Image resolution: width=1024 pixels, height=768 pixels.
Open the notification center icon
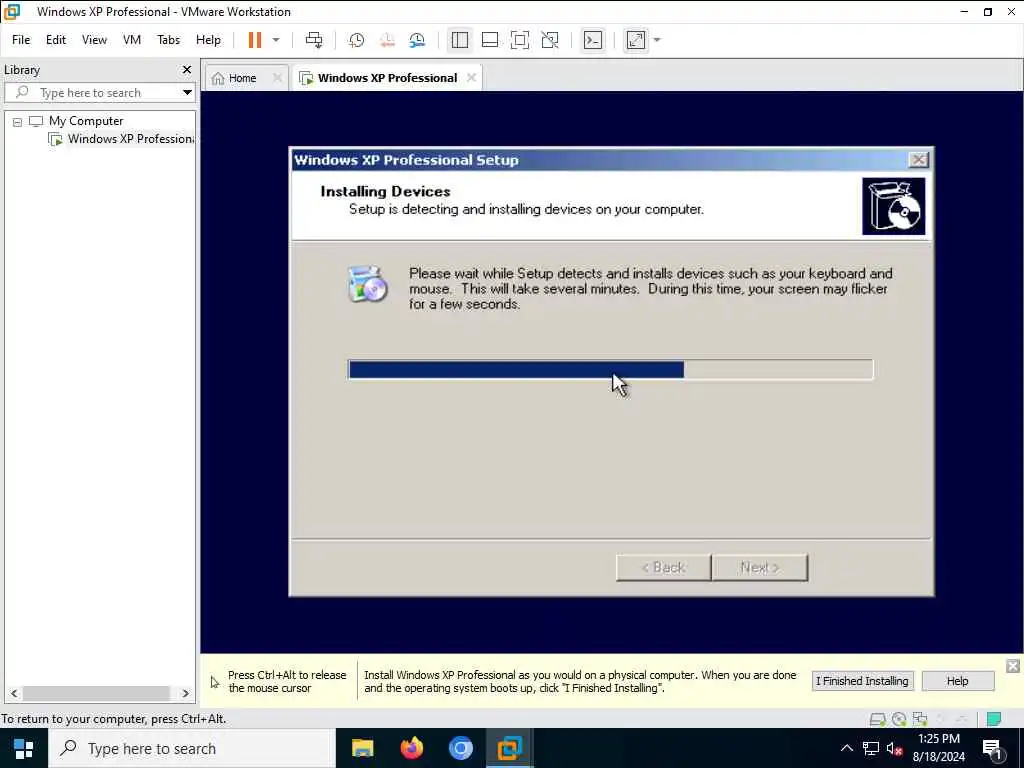tap(993, 748)
